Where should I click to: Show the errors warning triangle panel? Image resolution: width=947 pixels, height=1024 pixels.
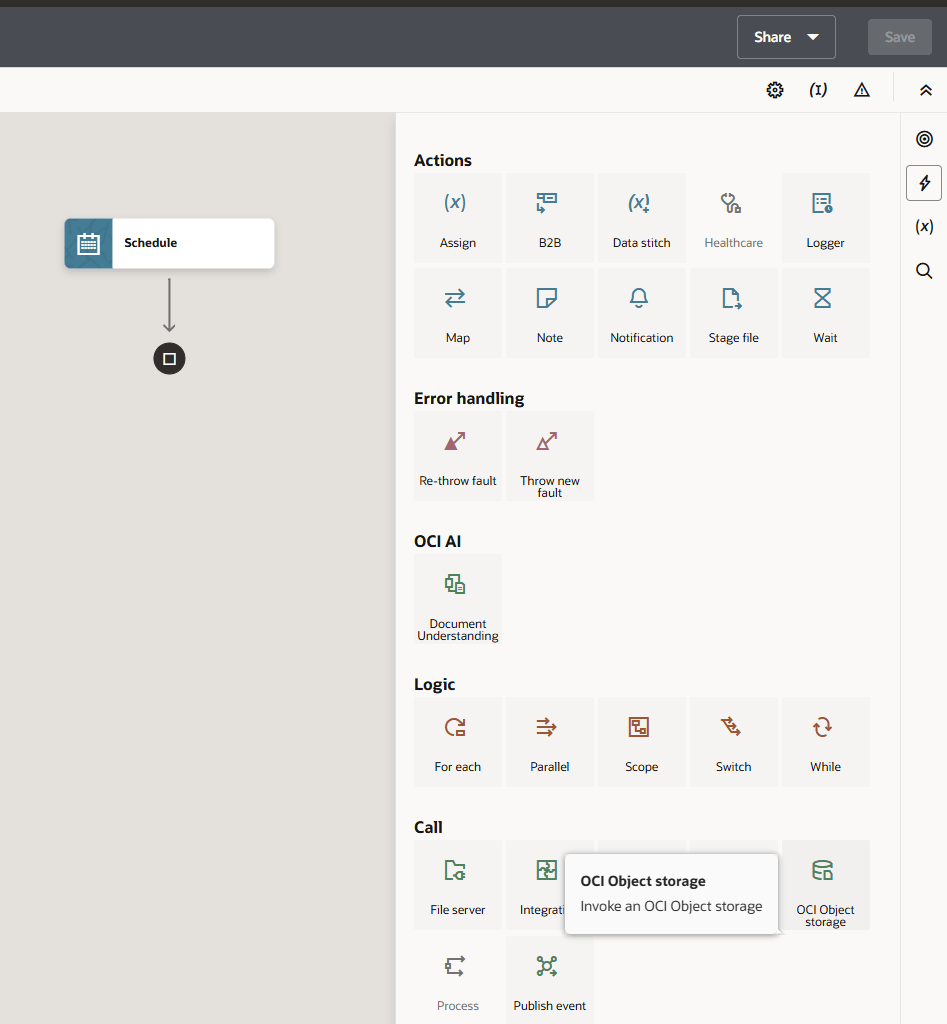click(862, 90)
